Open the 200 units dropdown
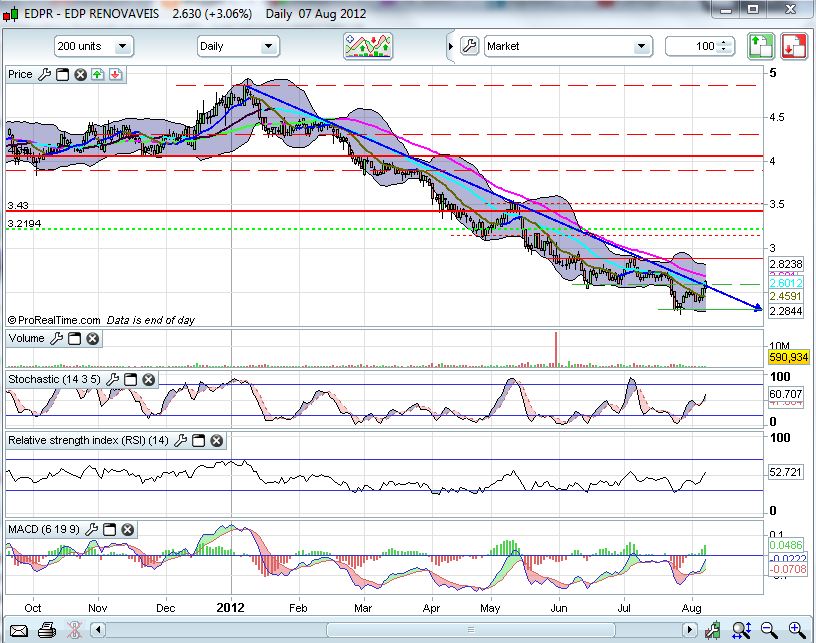The height and width of the screenshot is (643, 816). (93, 46)
